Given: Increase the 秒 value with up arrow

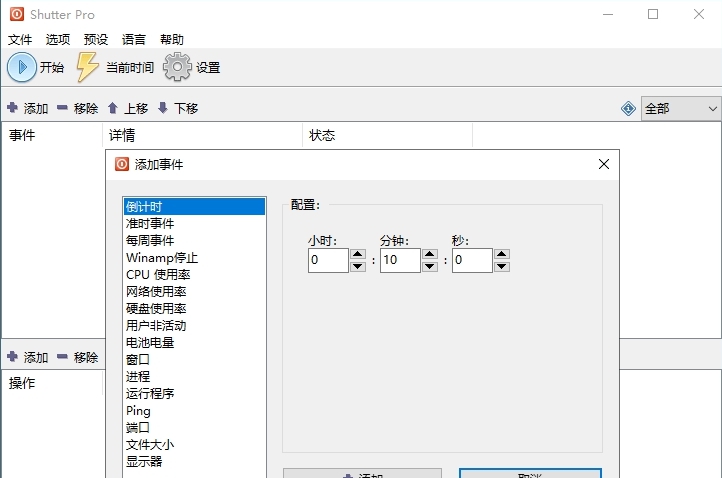Looking at the screenshot, I should (x=501, y=254).
